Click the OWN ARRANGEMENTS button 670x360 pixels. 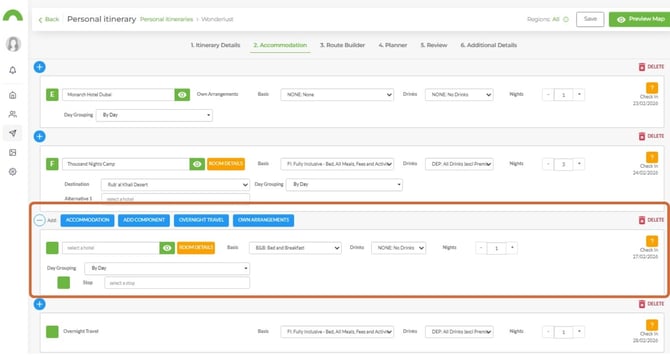pyautogui.click(x=263, y=220)
